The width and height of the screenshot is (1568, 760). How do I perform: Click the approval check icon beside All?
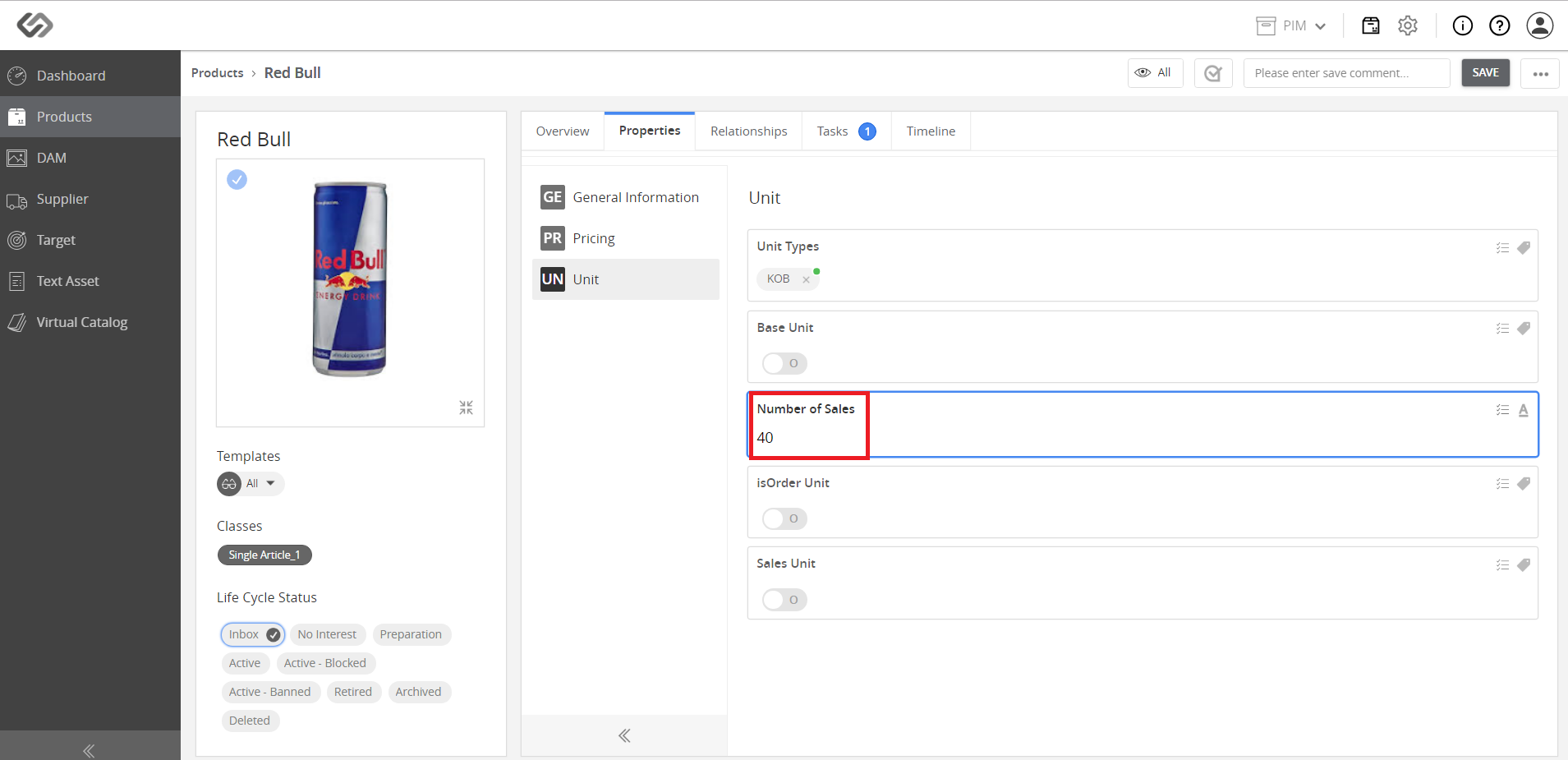click(x=1213, y=73)
